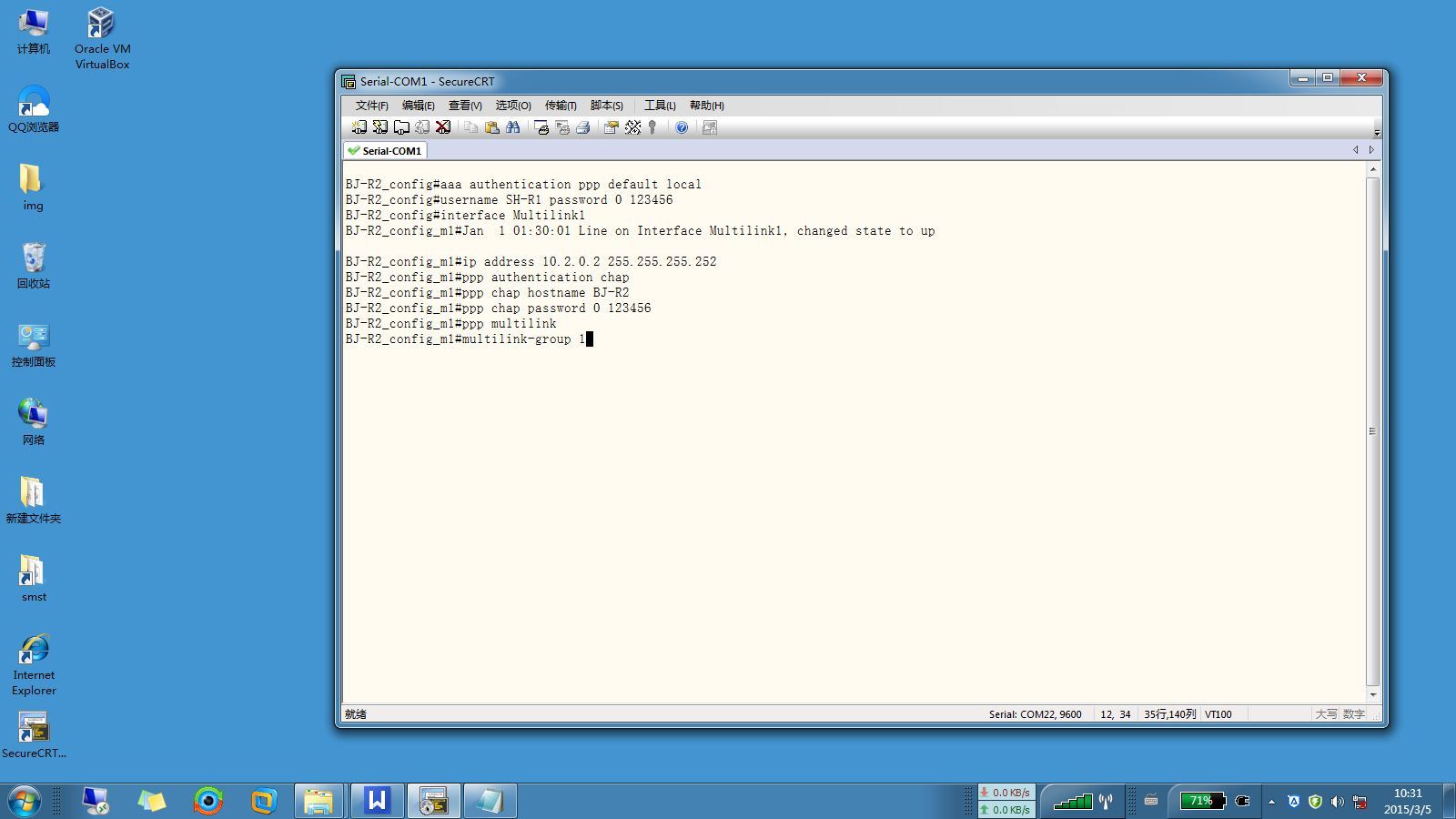Select the Serial-COM1 session tab
Screen dimensions: 1456x819
coord(385,151)
